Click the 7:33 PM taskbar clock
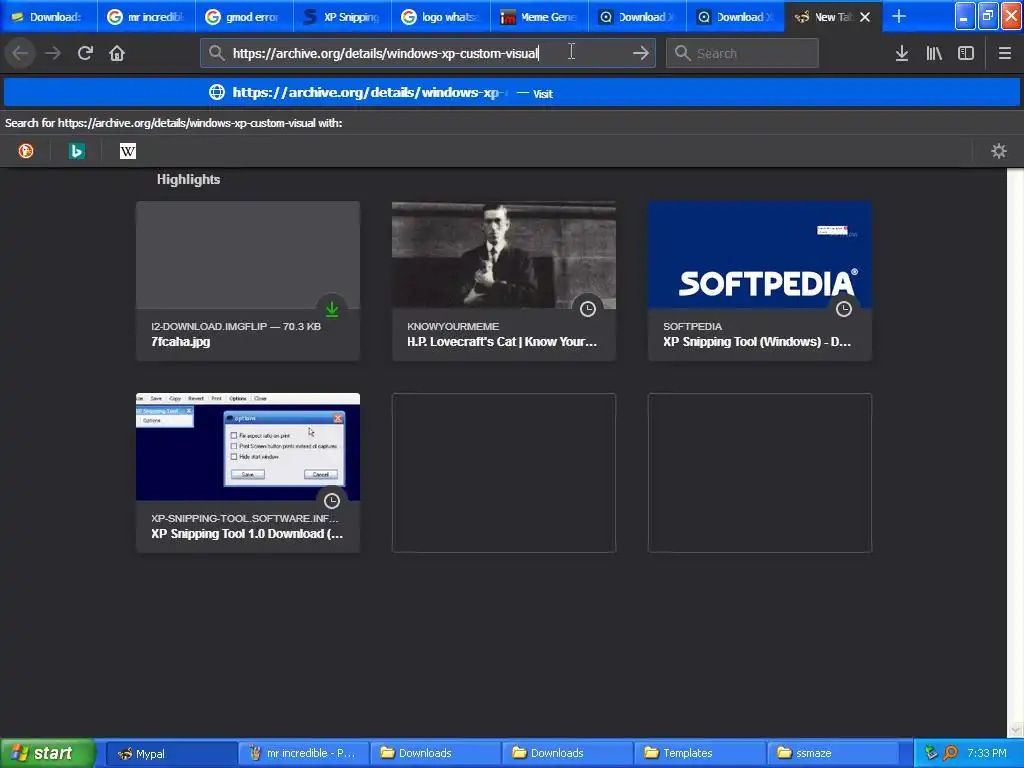 (x=986, y=753)
